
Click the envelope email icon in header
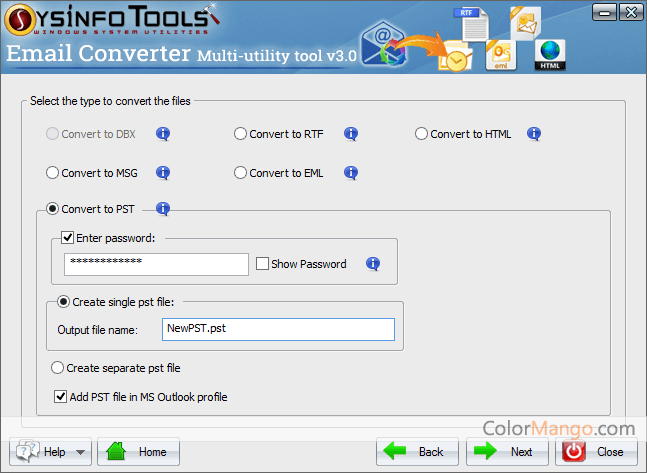click(x=383, y=44)
